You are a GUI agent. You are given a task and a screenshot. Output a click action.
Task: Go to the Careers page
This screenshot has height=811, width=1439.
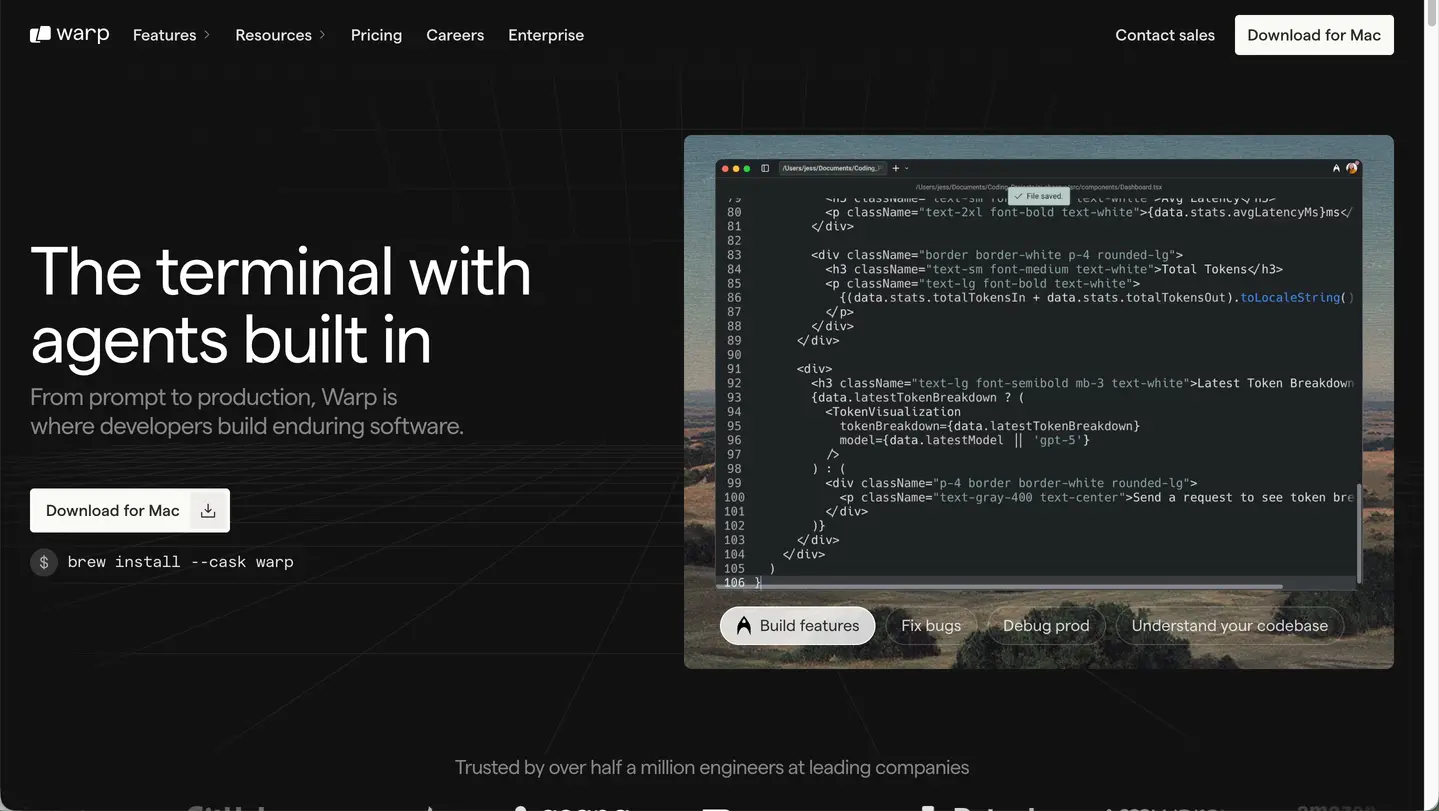(x=455, y=35)
